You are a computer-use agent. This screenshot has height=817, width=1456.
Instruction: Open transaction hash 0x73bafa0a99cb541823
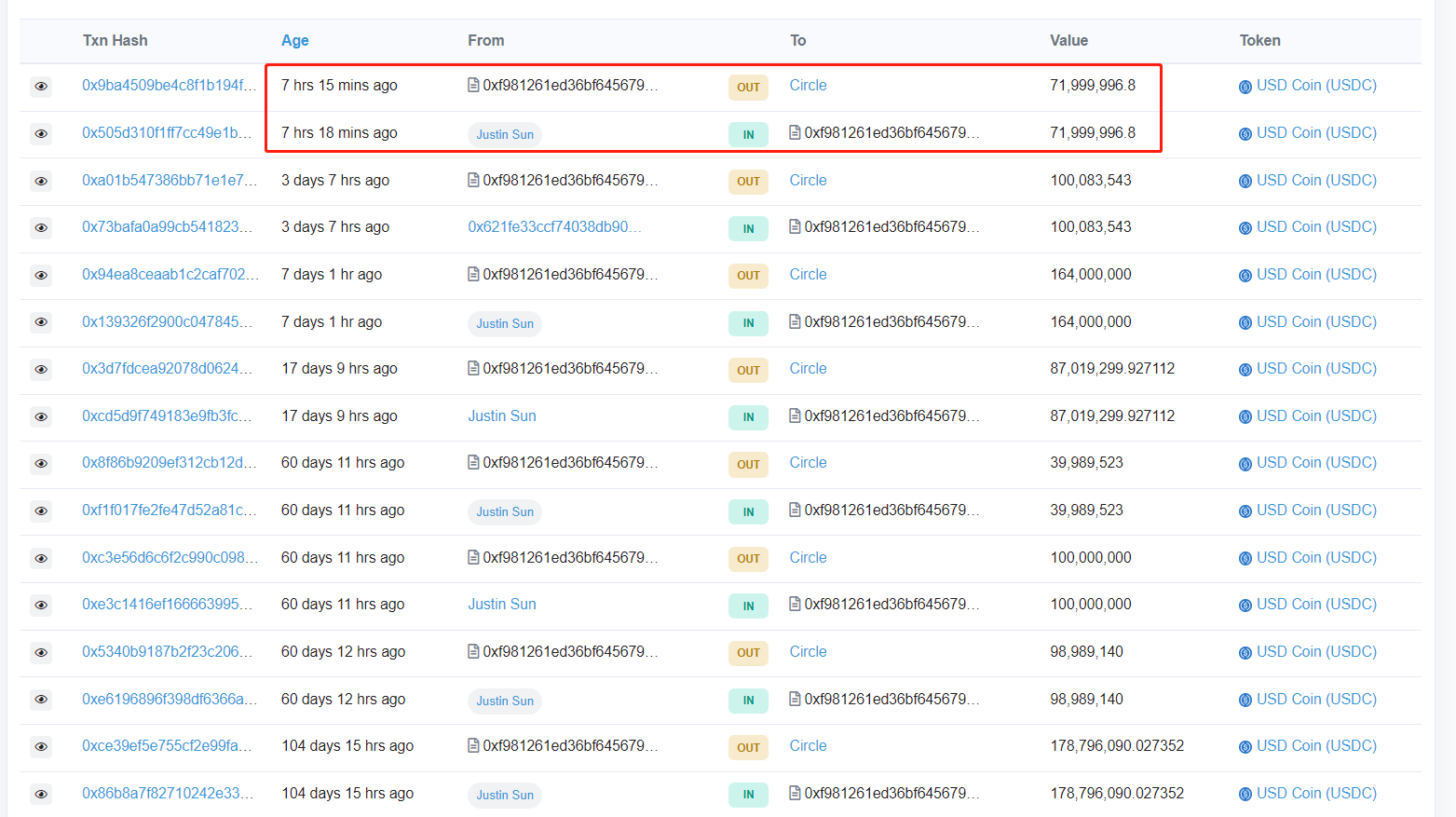tap(168, 226)
